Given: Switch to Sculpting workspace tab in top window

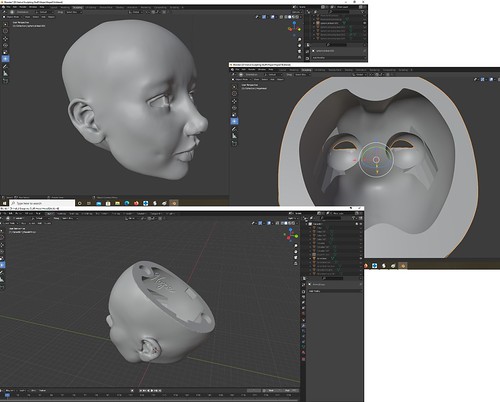Looking at the screenshot, I should click(x=77, y=7).
